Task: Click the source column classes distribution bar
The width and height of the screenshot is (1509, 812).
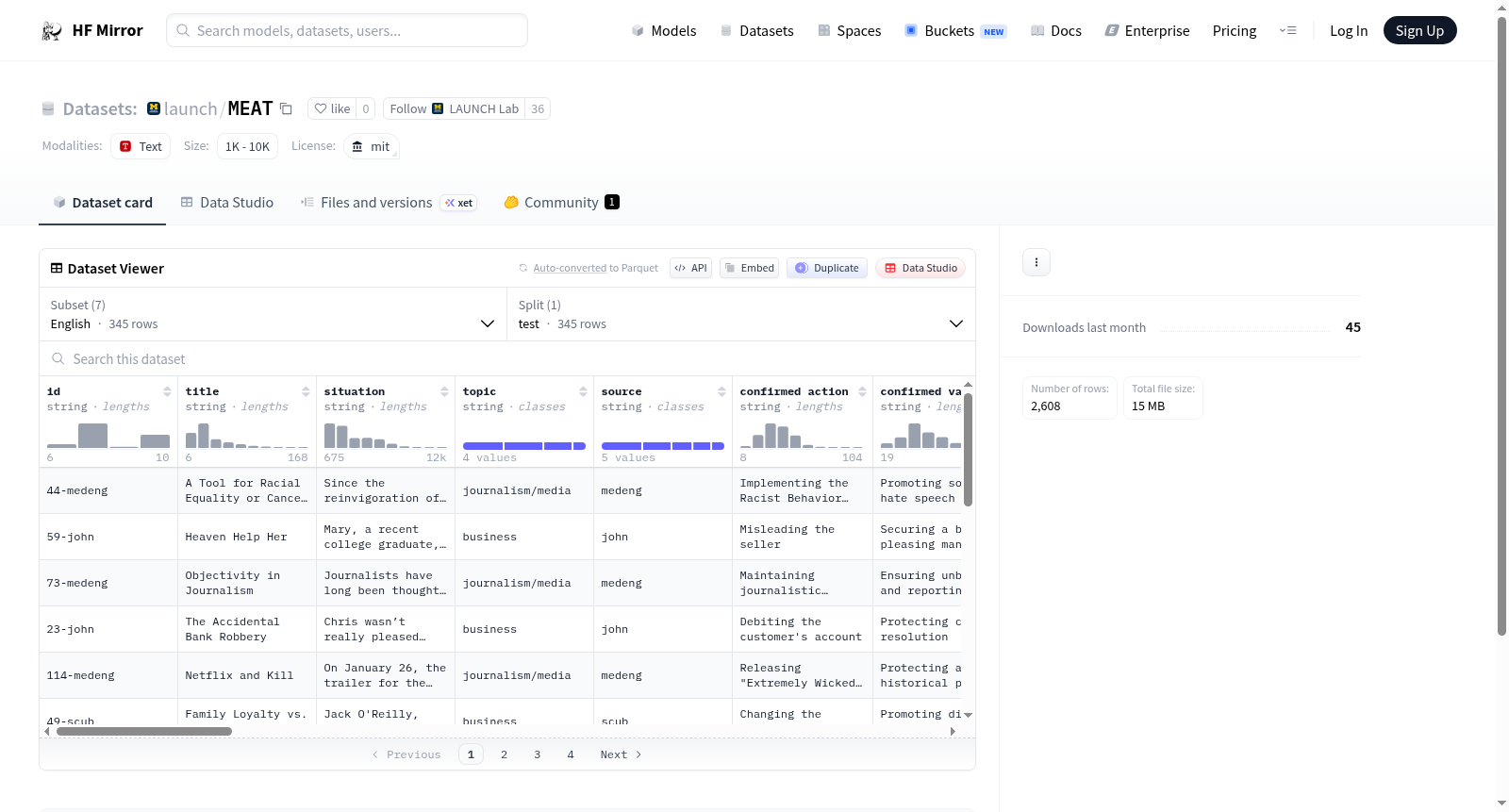Action: click(663, 446)
